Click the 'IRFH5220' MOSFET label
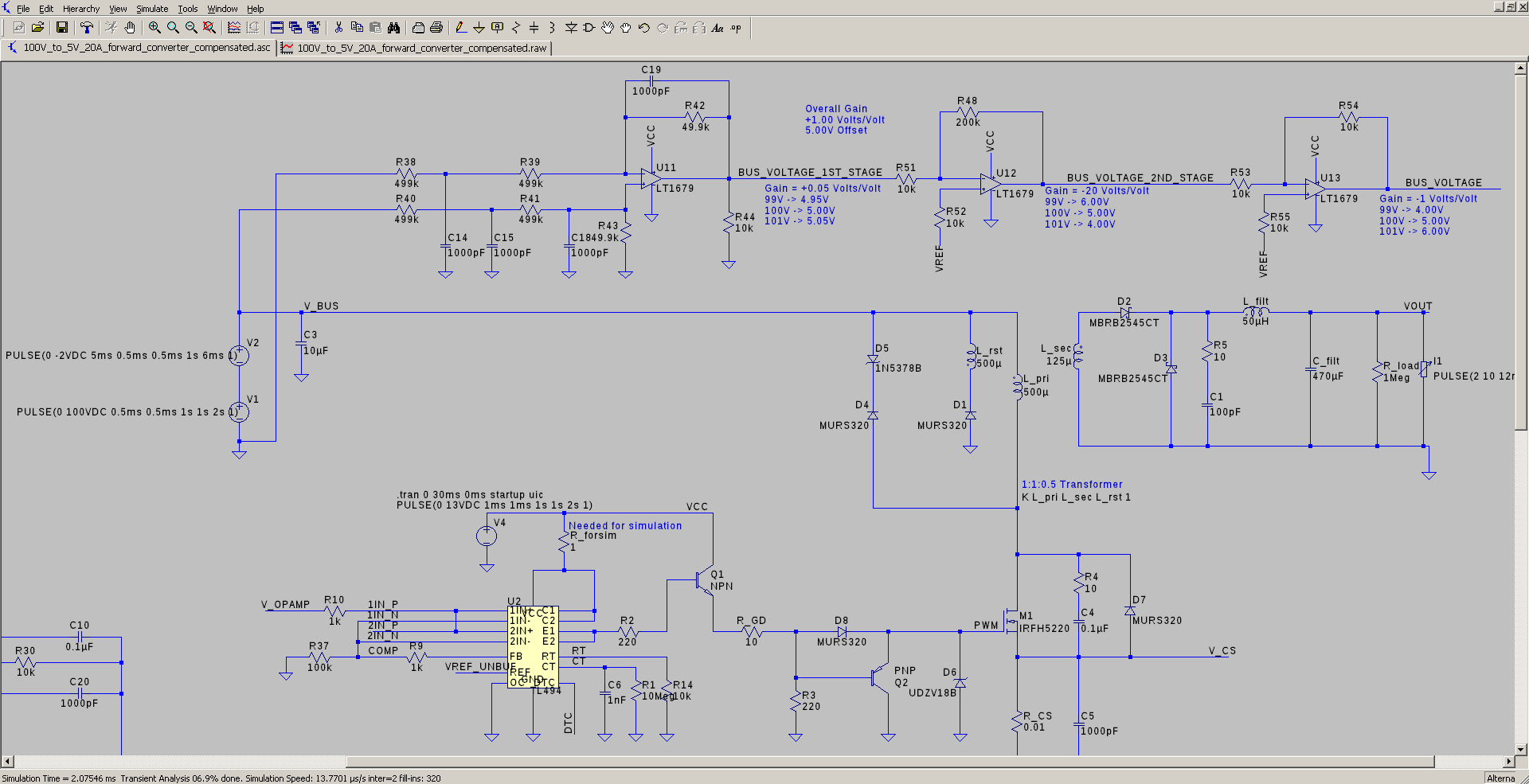Screen dimensions: 1529x784 pyautogui.click(x=1045, y=629)
